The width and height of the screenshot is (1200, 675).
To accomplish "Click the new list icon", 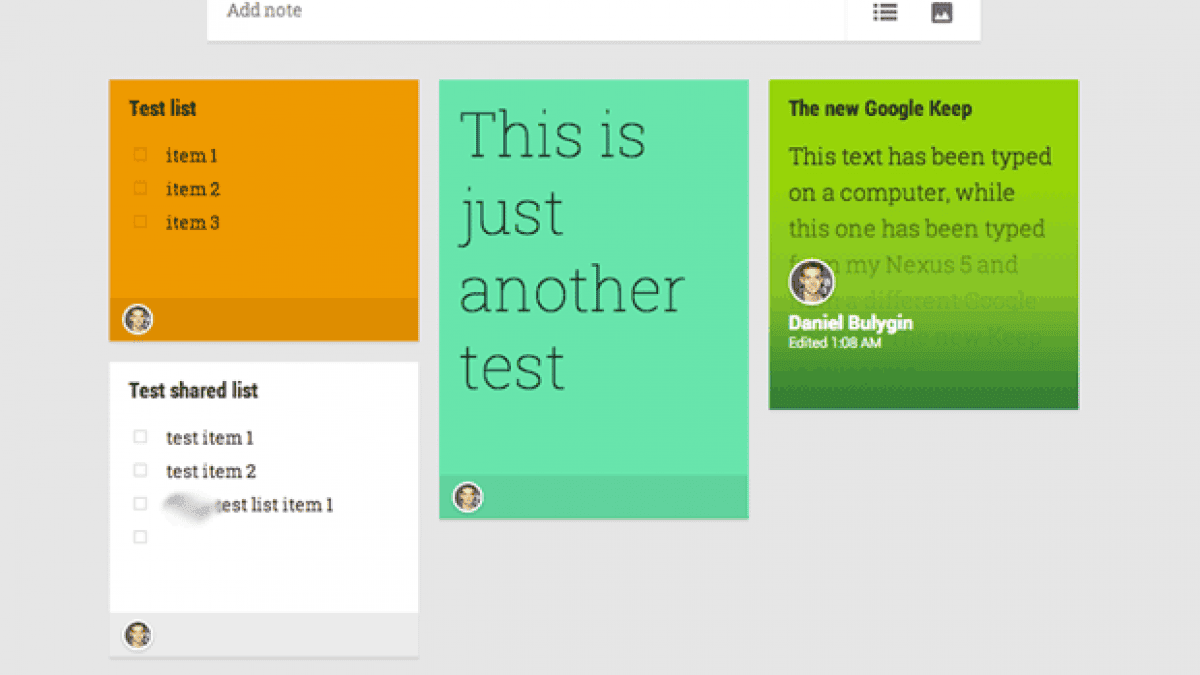I will (x=885, y=13).
